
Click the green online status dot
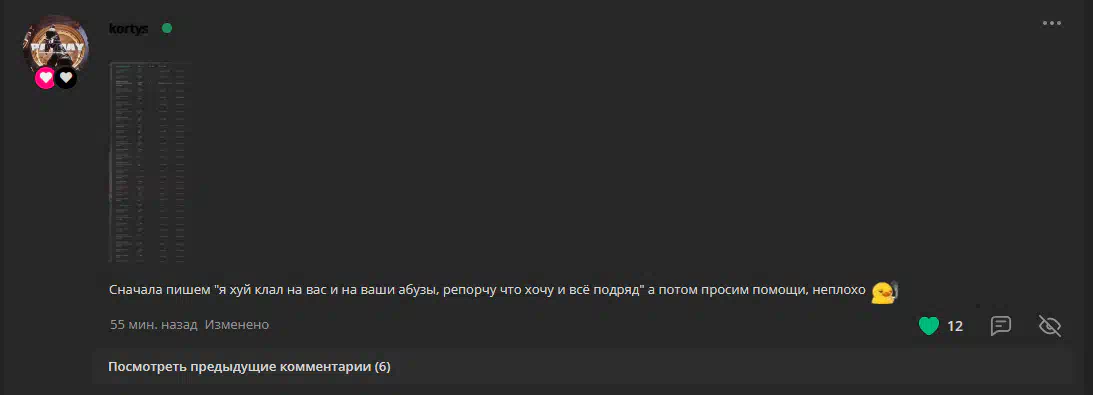pos(167,29)
